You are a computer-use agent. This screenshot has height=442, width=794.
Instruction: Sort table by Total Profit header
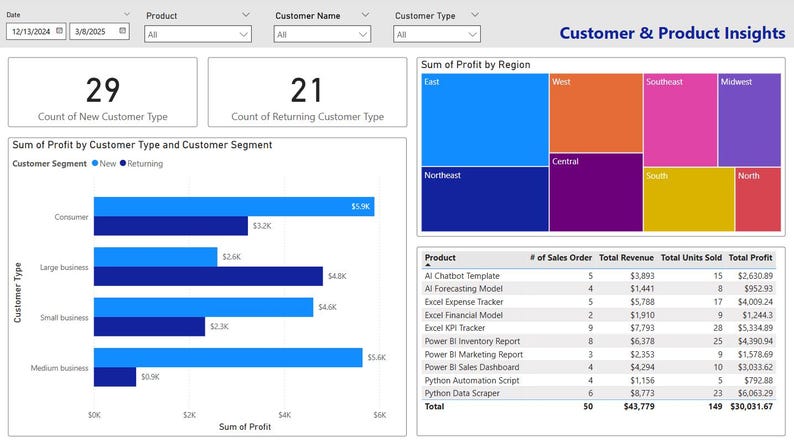click(x=750, y=258)
